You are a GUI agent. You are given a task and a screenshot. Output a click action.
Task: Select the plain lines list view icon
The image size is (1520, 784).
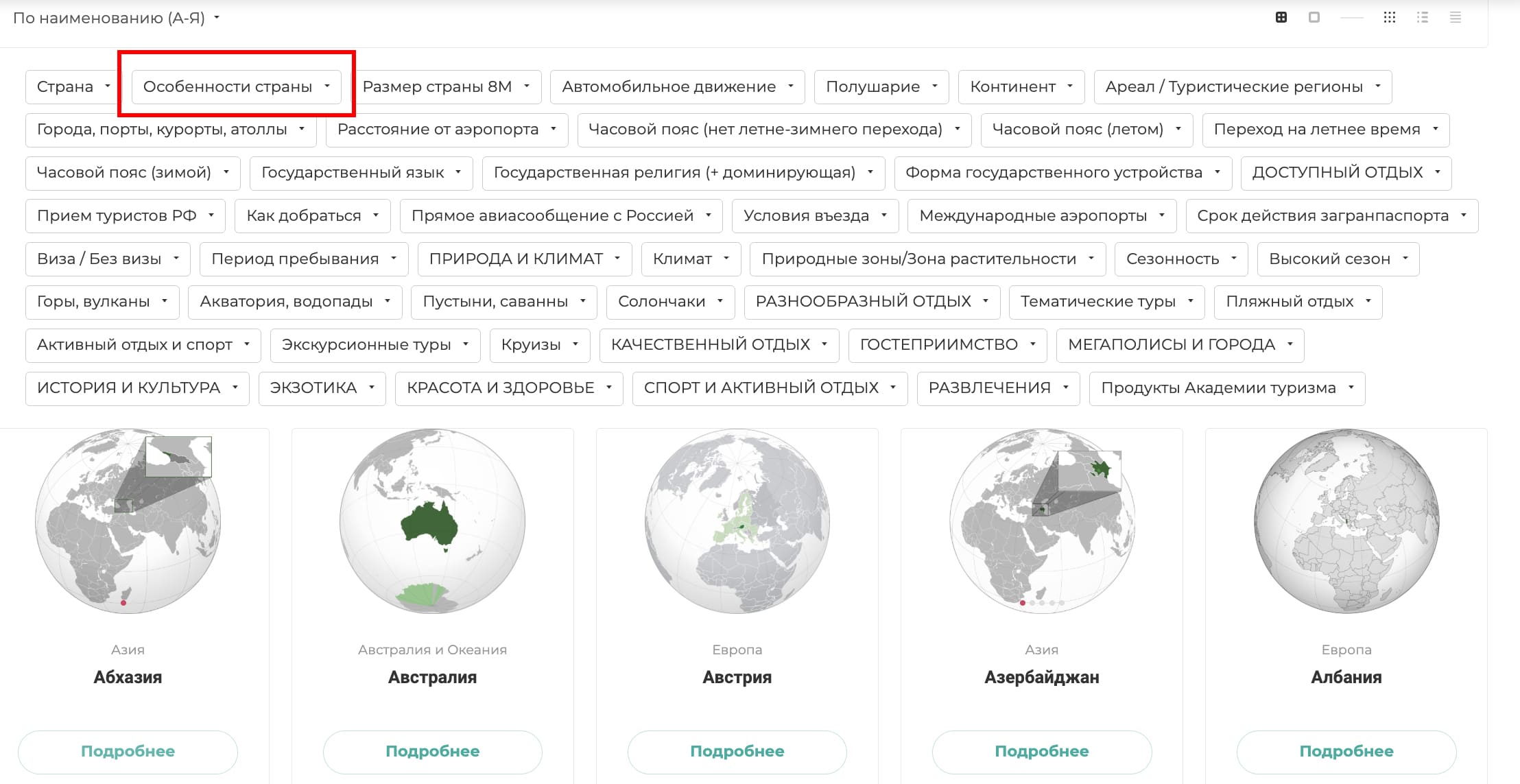pos(1455,18)
